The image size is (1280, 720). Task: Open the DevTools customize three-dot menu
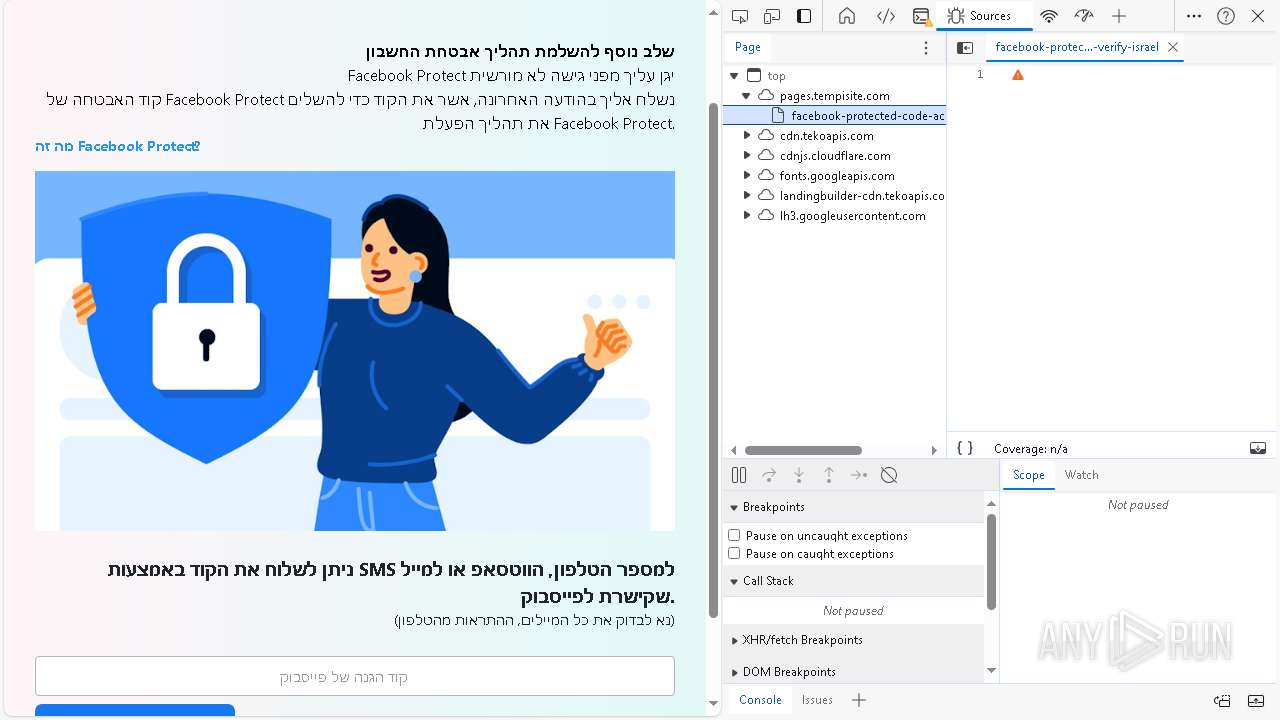1194,16
